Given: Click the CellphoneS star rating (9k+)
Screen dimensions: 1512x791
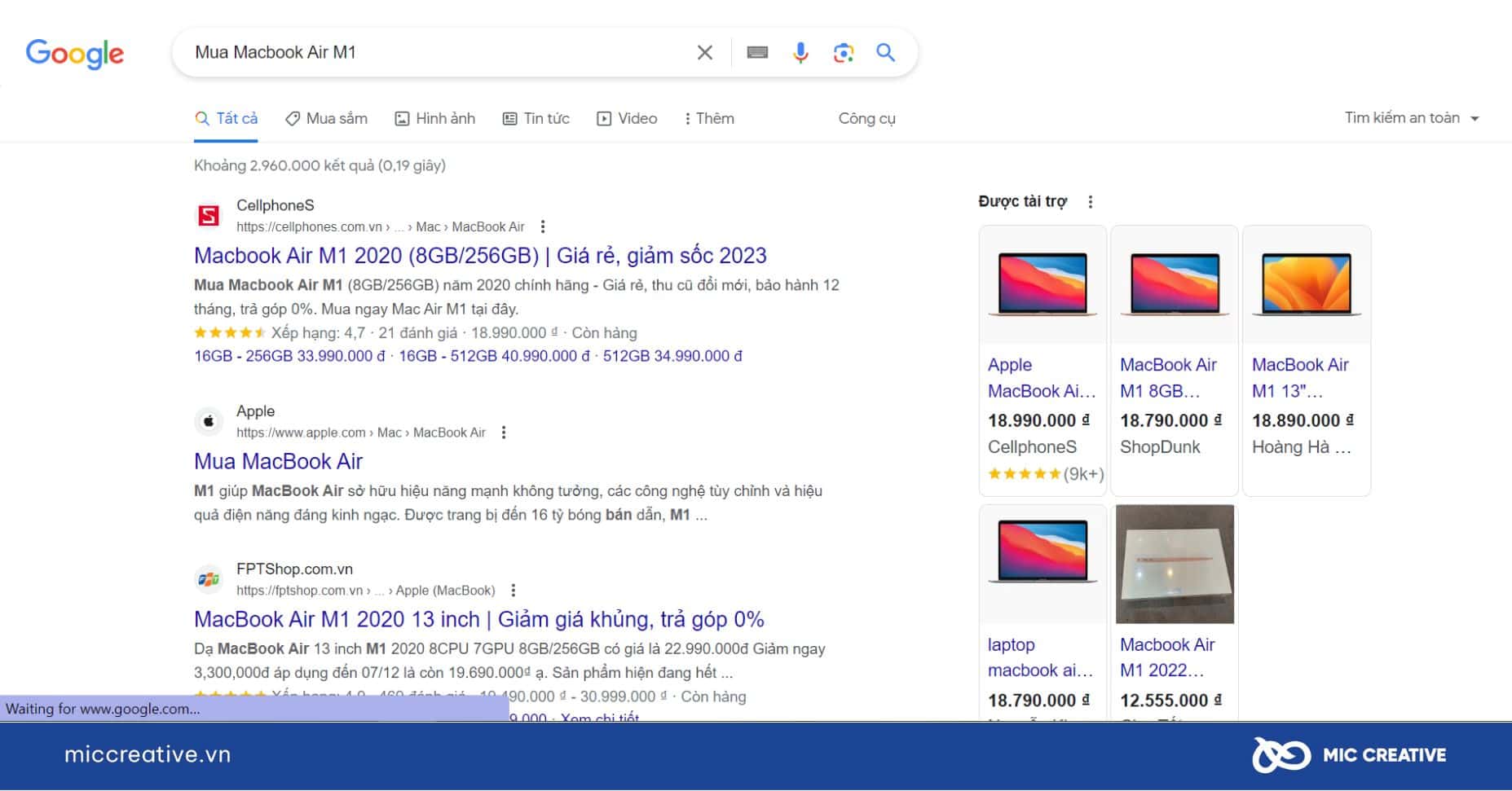Looking at the screenshot, I should (1046, 474).
